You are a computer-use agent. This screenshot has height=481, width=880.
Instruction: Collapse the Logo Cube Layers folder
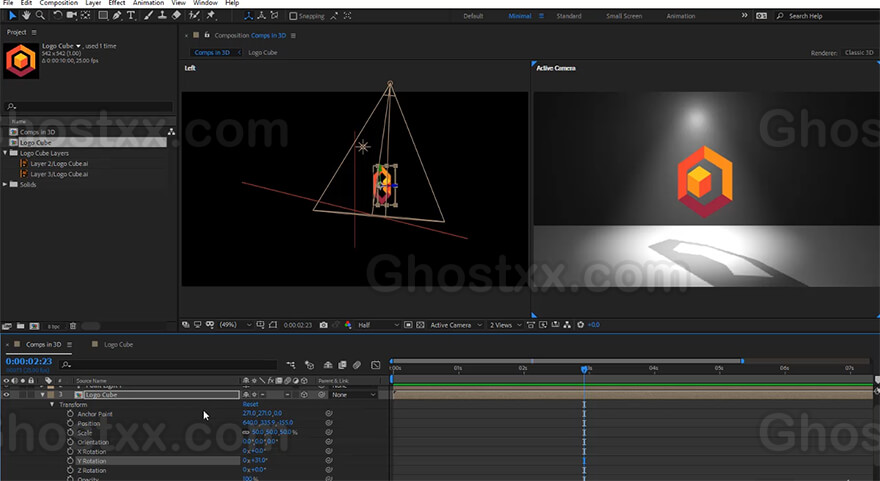6,153
